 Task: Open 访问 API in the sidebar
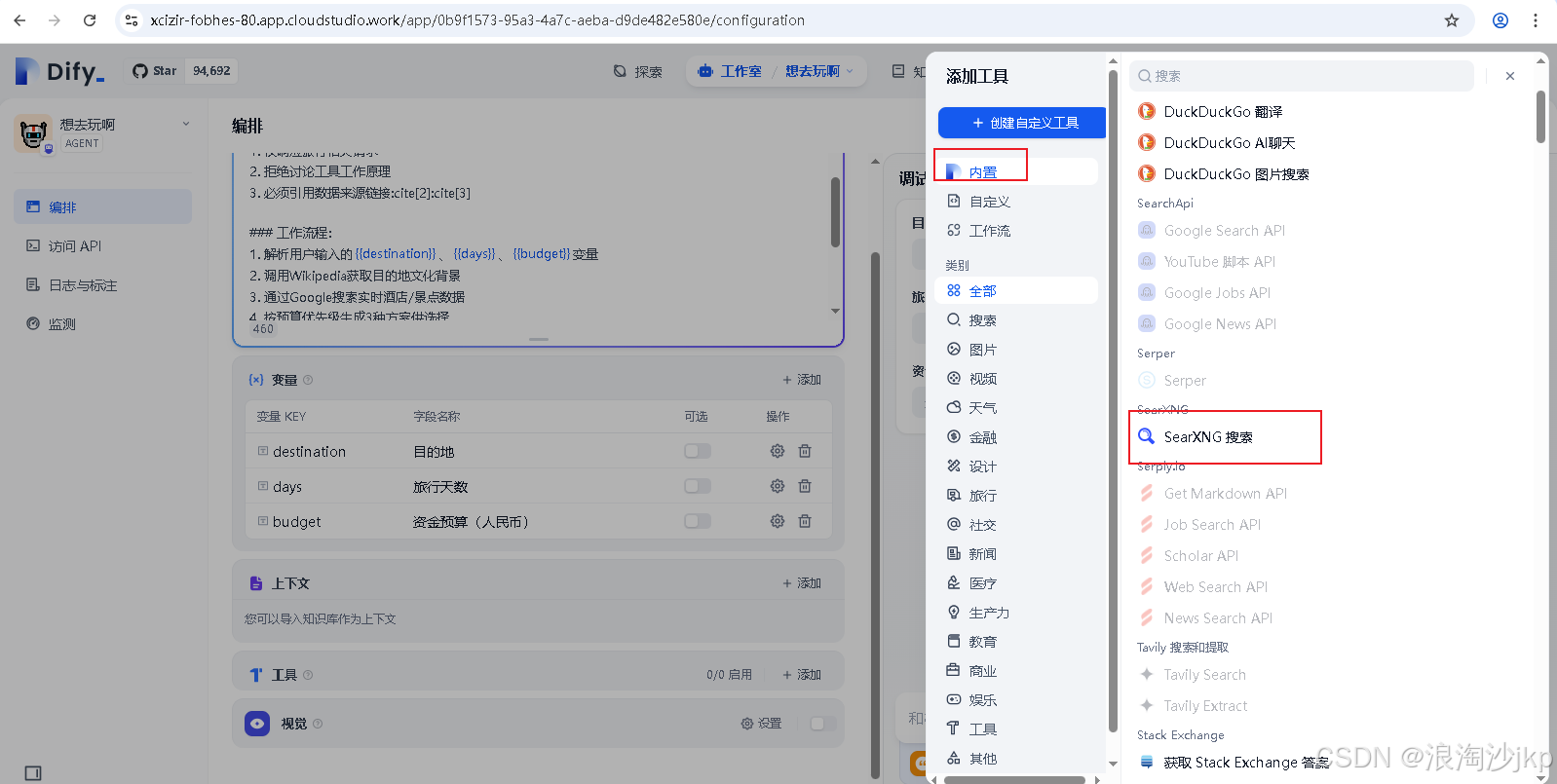coord(102,246)
